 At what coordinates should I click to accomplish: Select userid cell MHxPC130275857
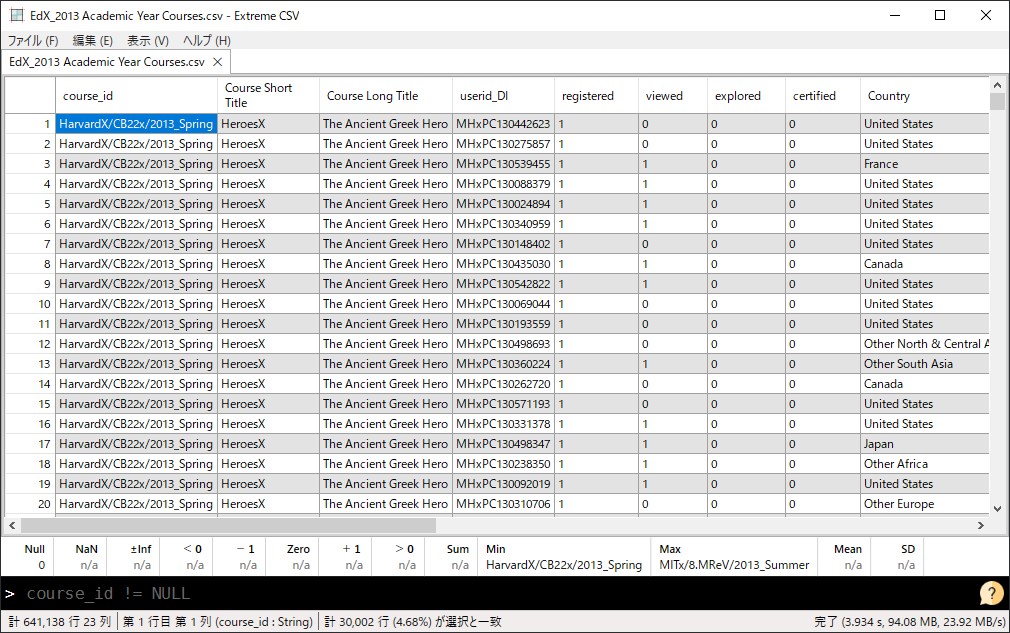[x=504, y=144]
